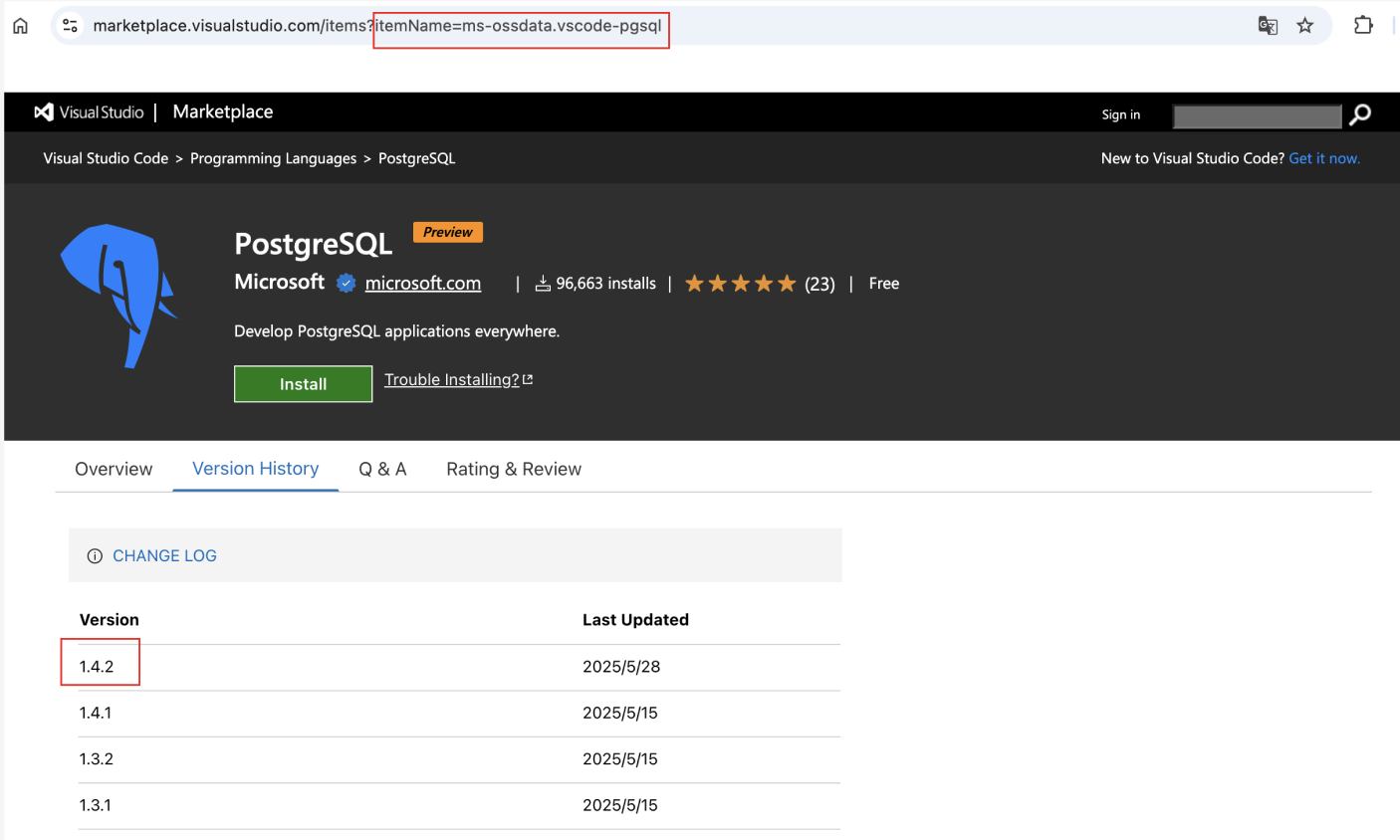Click the PostgreSQL elephant logo
Image resolution: width=1400 pixels, height=840 pixels.
point(118,296)
